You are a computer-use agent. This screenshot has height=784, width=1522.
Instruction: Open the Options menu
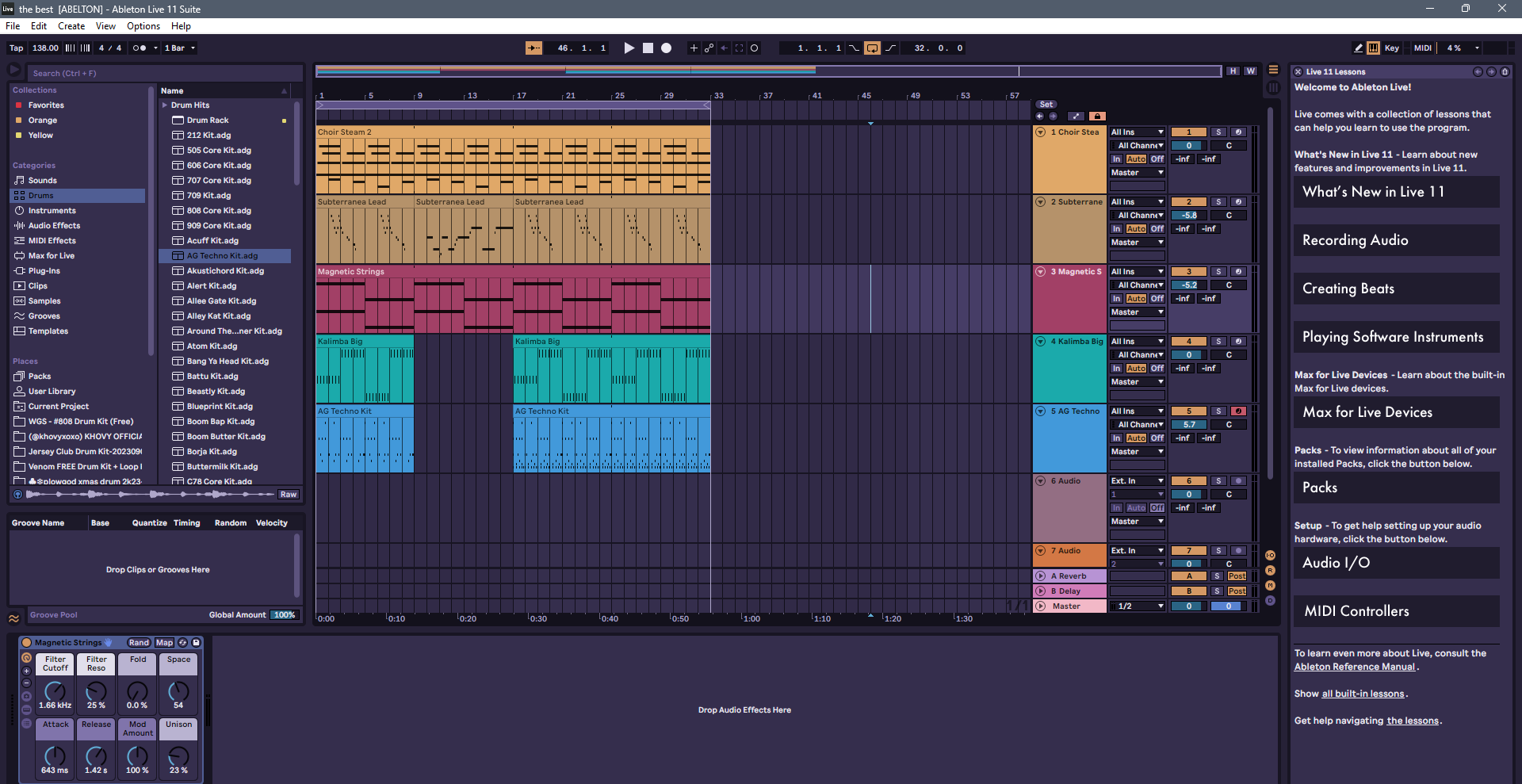pyautogui.click(x=143, y=26)
